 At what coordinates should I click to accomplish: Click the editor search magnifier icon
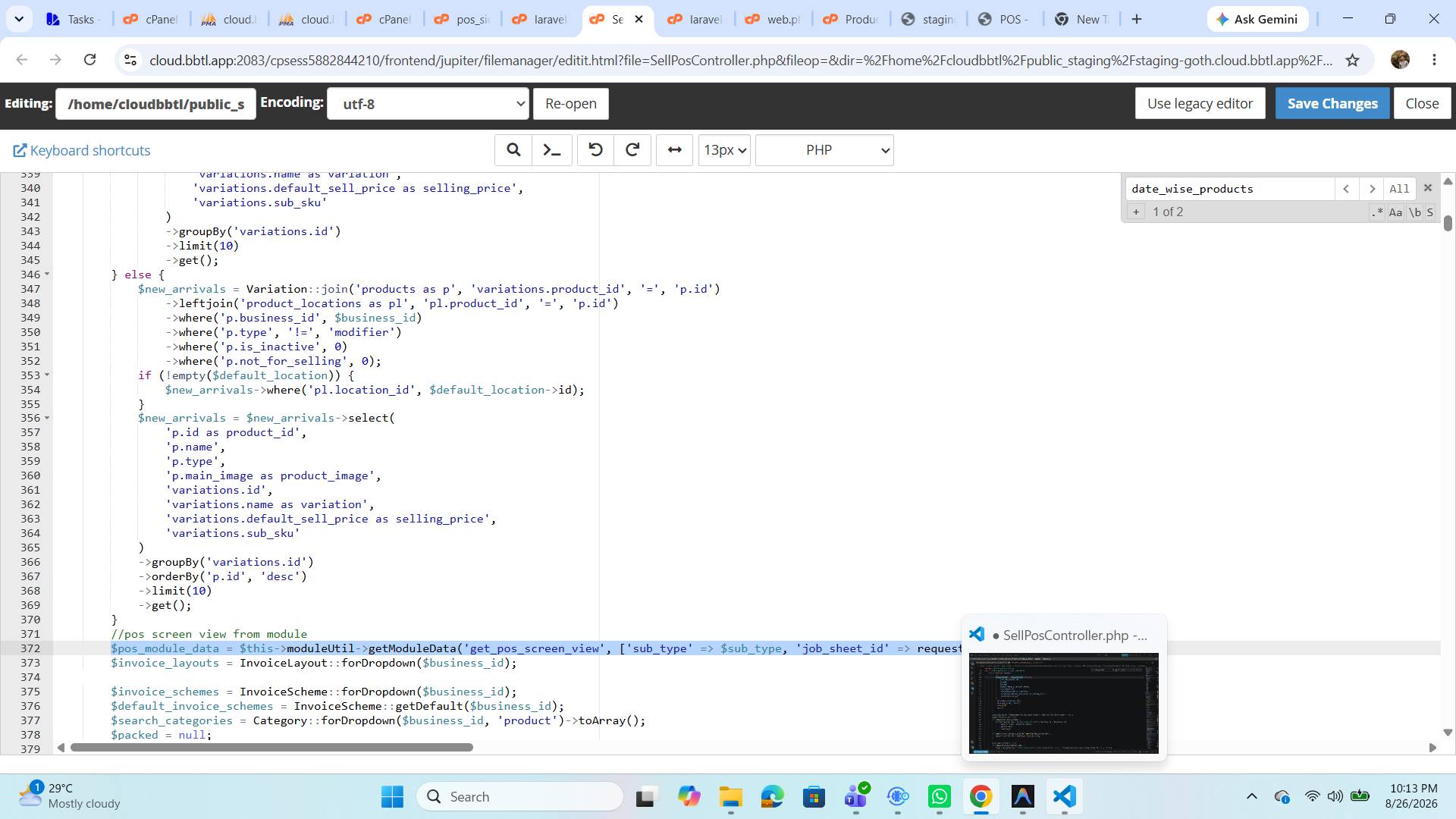click(x=513, y=150)
